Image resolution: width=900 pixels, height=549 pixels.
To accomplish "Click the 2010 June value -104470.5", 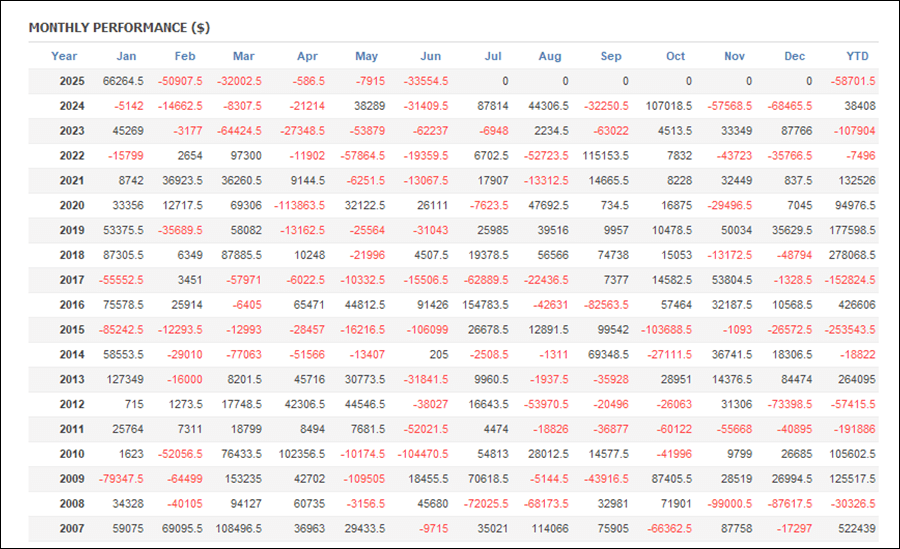I will tap(423, 454).
